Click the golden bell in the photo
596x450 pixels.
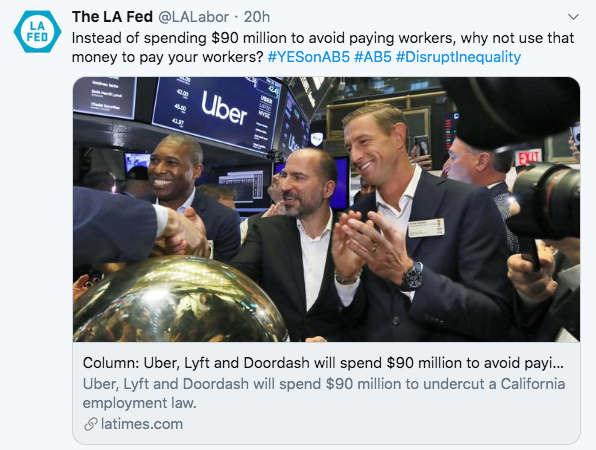[x=179, y=299]
